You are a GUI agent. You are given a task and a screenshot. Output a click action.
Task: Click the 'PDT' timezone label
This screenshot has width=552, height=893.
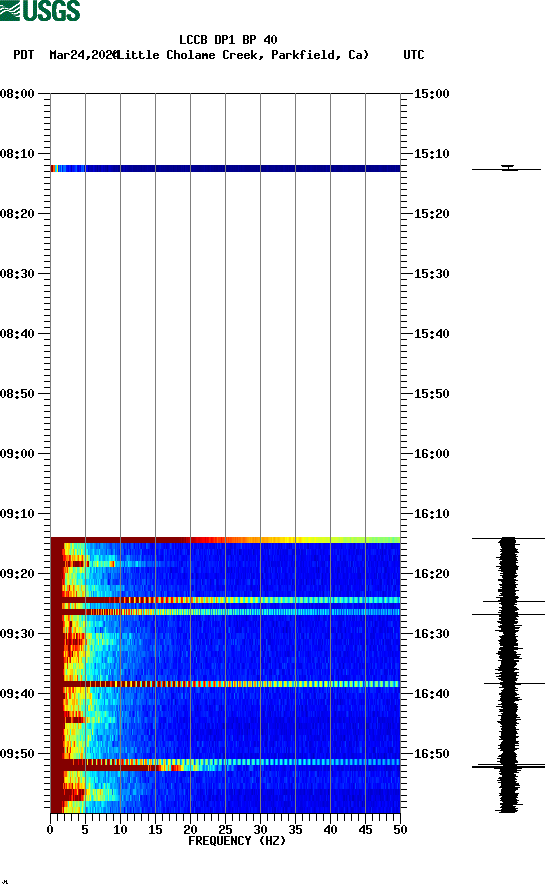point(23,55)
